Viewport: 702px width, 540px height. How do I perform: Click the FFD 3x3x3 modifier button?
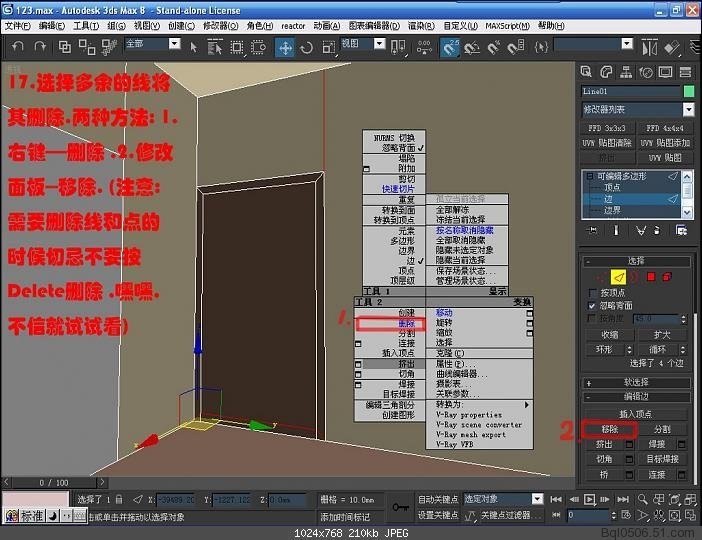[607, 128]
